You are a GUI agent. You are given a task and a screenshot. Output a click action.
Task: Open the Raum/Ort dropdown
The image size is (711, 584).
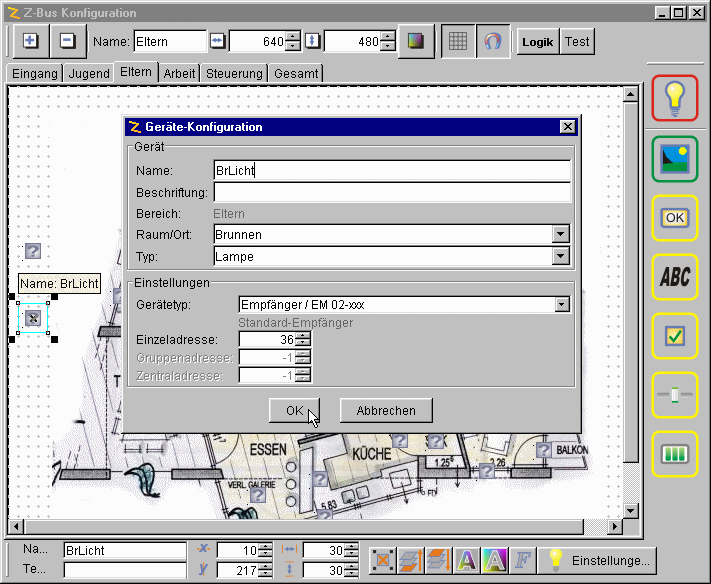coord(560,235)
